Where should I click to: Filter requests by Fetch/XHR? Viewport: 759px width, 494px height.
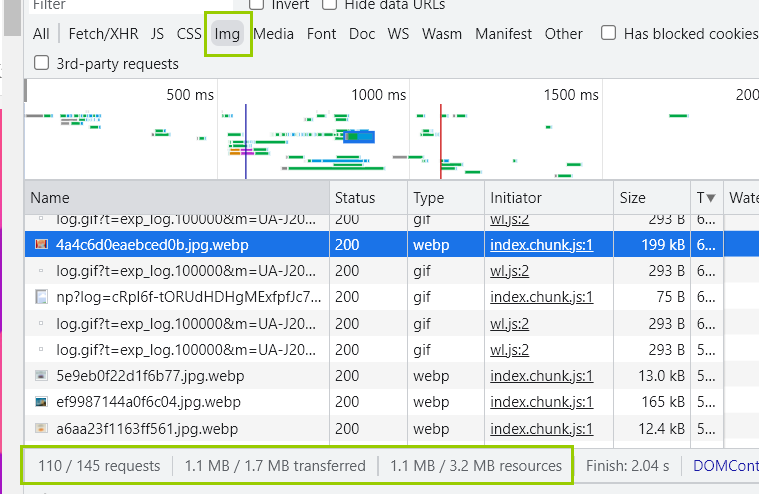coord(103,34)
